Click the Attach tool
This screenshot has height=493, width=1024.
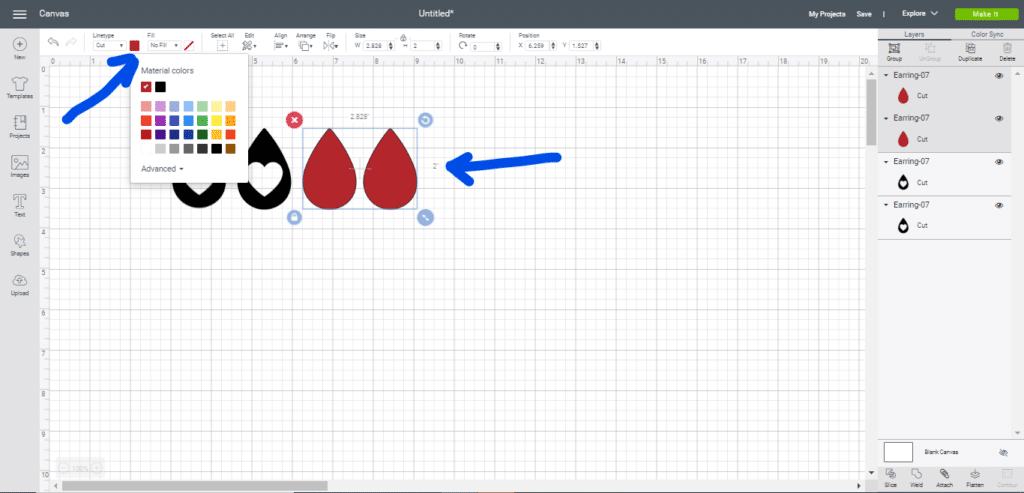click(x=944, y=477)
